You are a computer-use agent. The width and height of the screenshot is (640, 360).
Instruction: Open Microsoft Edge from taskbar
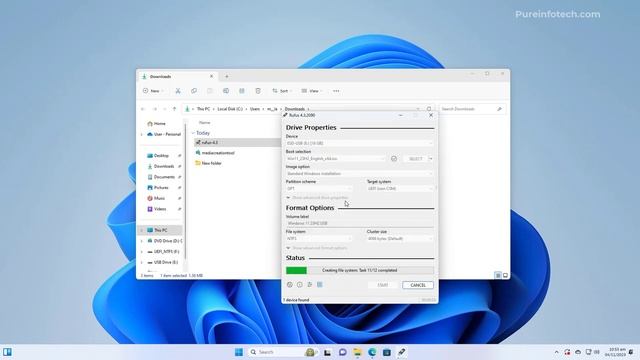[372, 352]
